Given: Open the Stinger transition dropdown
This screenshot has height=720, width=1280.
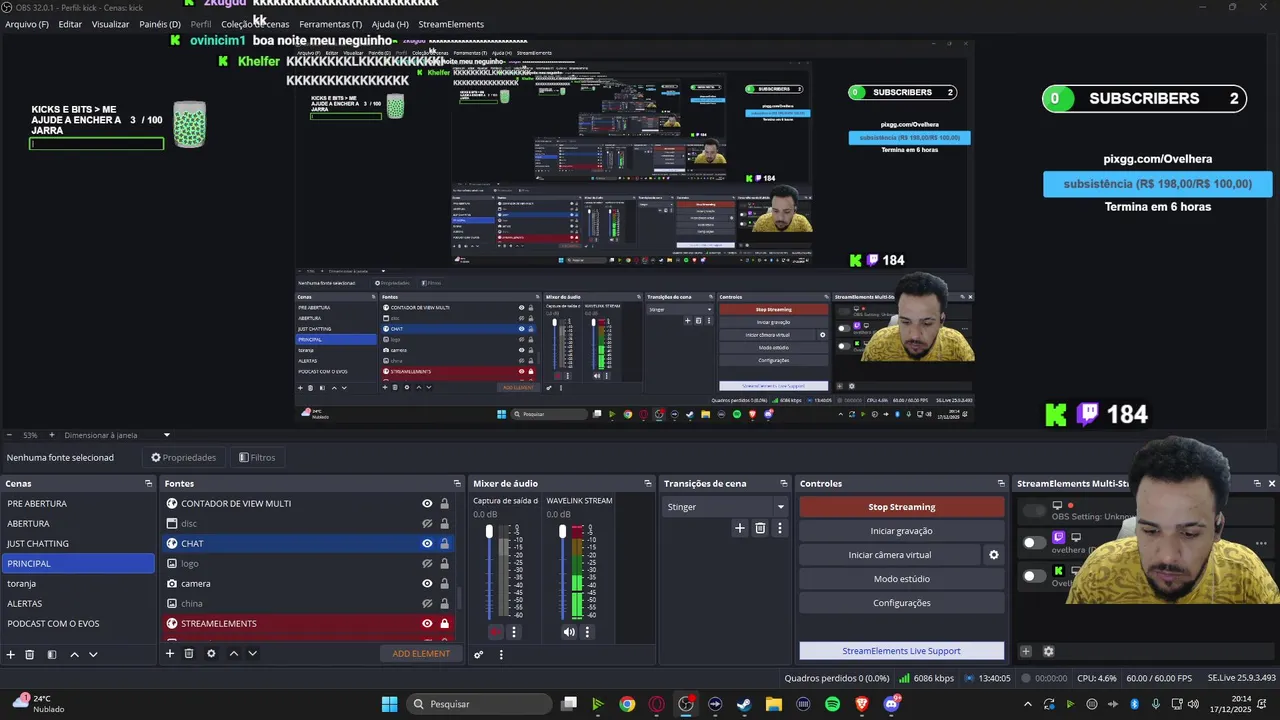Looking at the screenshot, I should [725, 507].
